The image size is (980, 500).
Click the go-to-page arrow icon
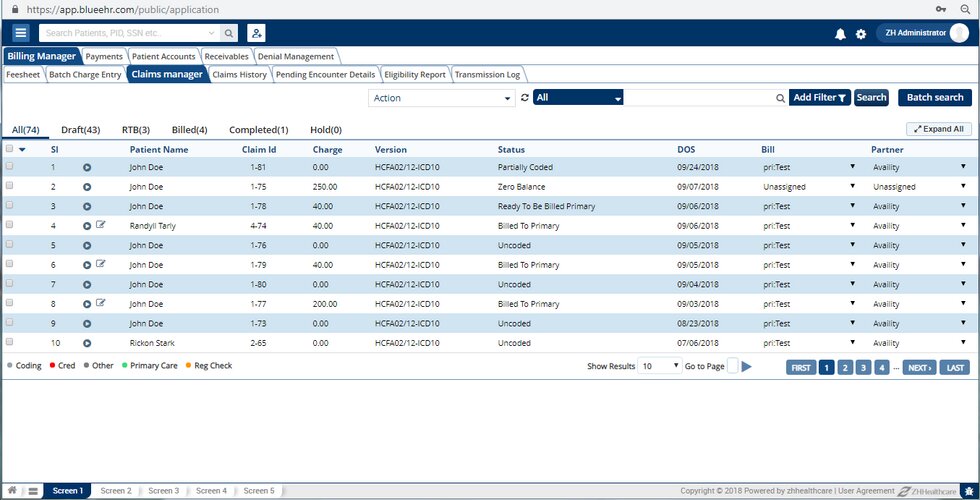tap(747, 367)
